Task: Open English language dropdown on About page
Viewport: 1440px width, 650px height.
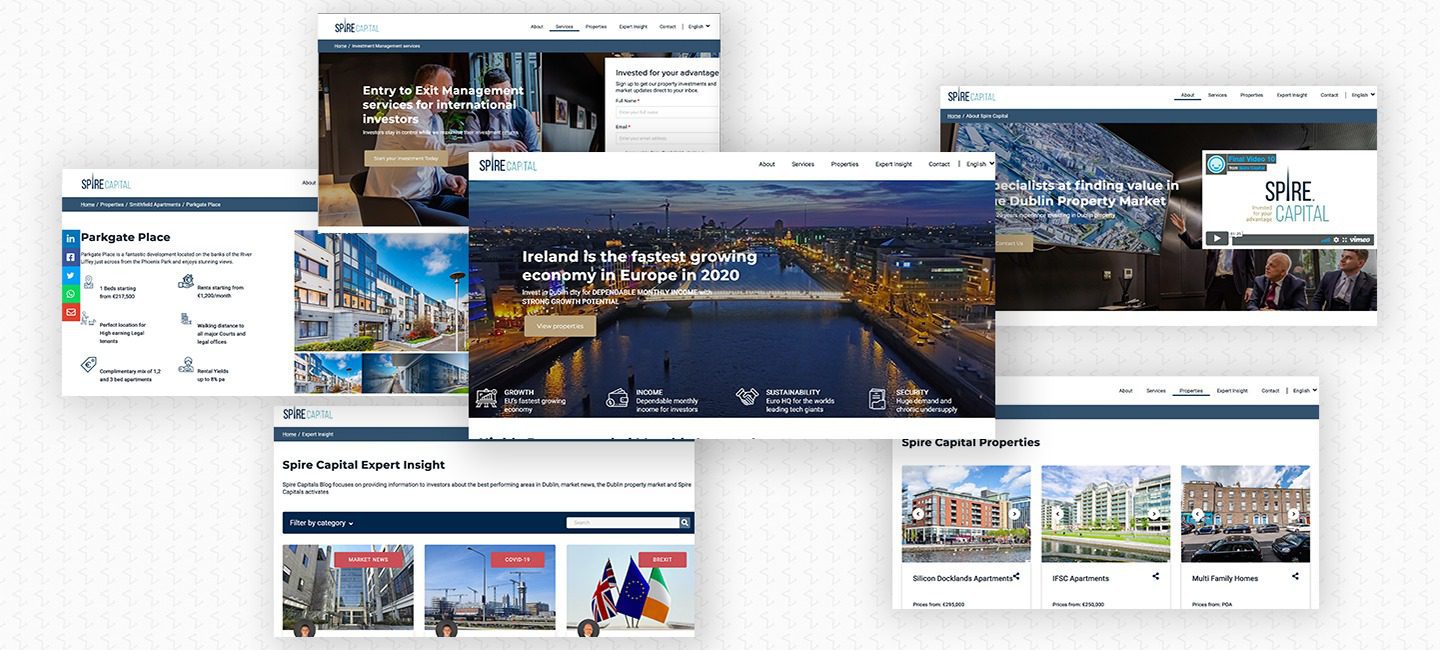Action: [x=1363, y=95]
